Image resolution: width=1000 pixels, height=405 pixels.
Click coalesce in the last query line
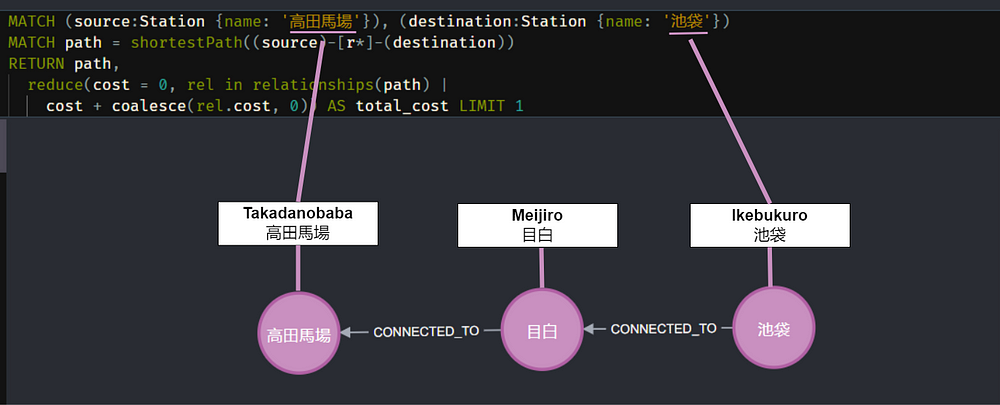tap(150, 106)
